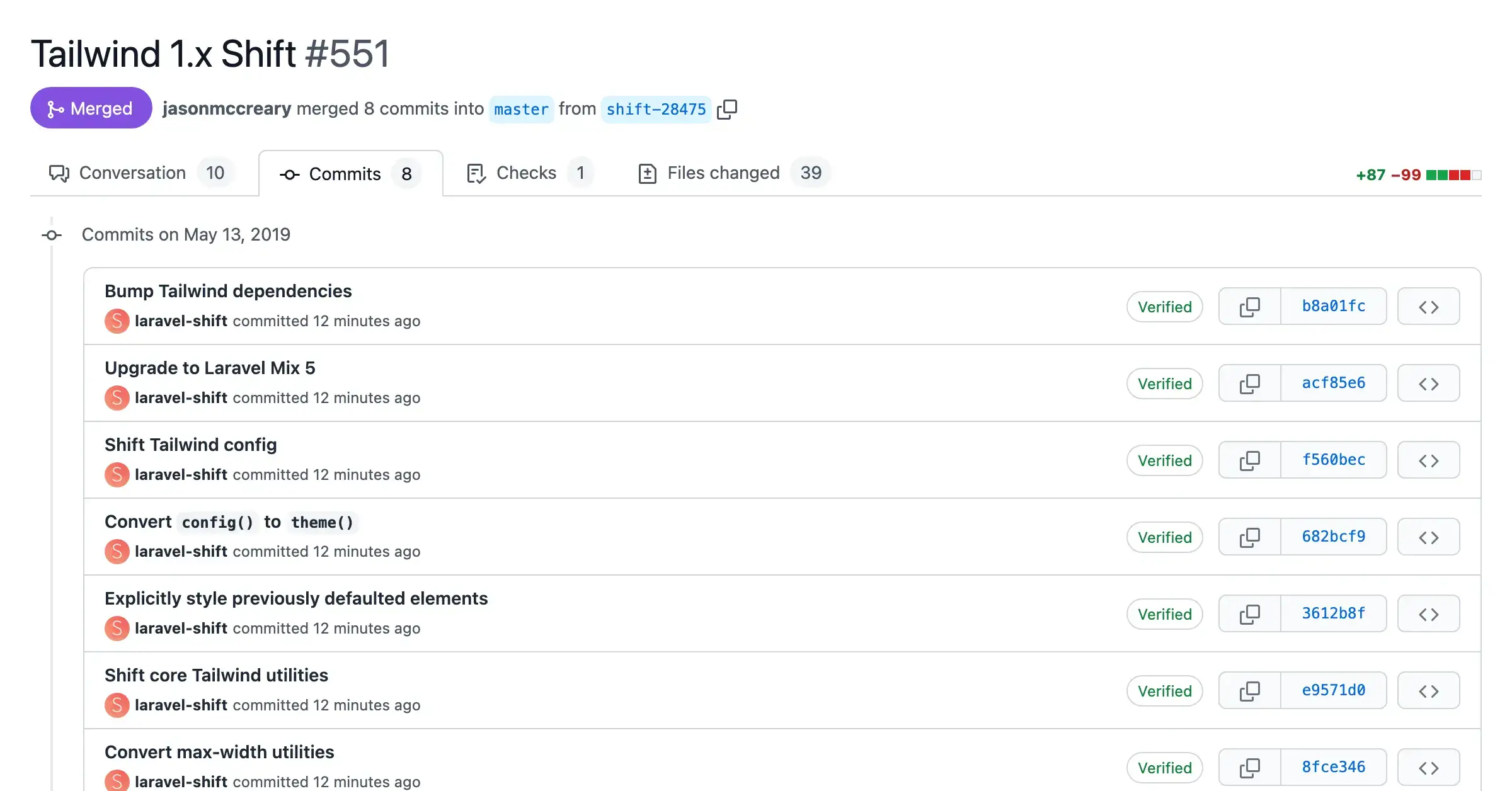
Task: Open the Shift Tailwind config commit title
Action: point(191,445)
